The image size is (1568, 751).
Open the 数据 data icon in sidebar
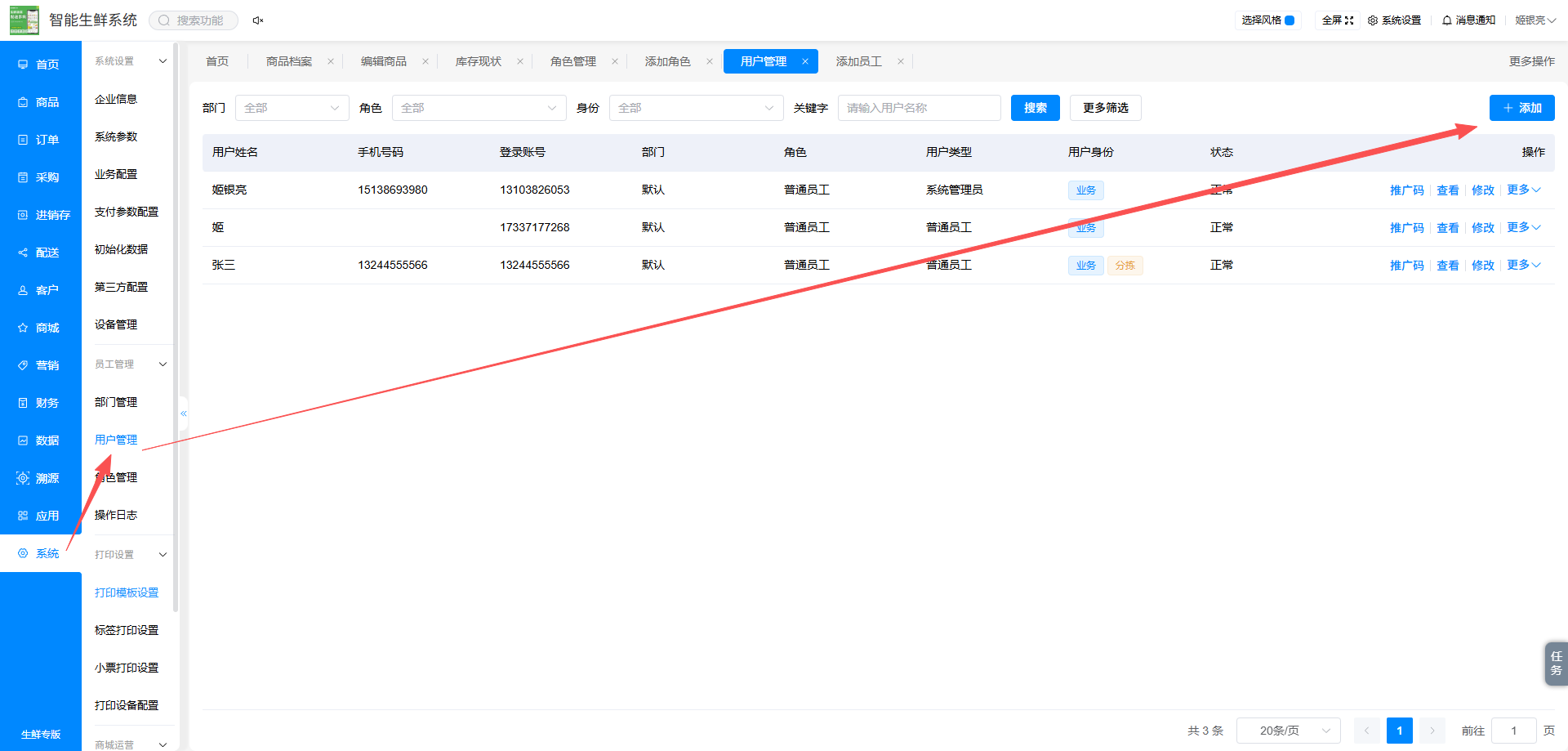(23, 440)
